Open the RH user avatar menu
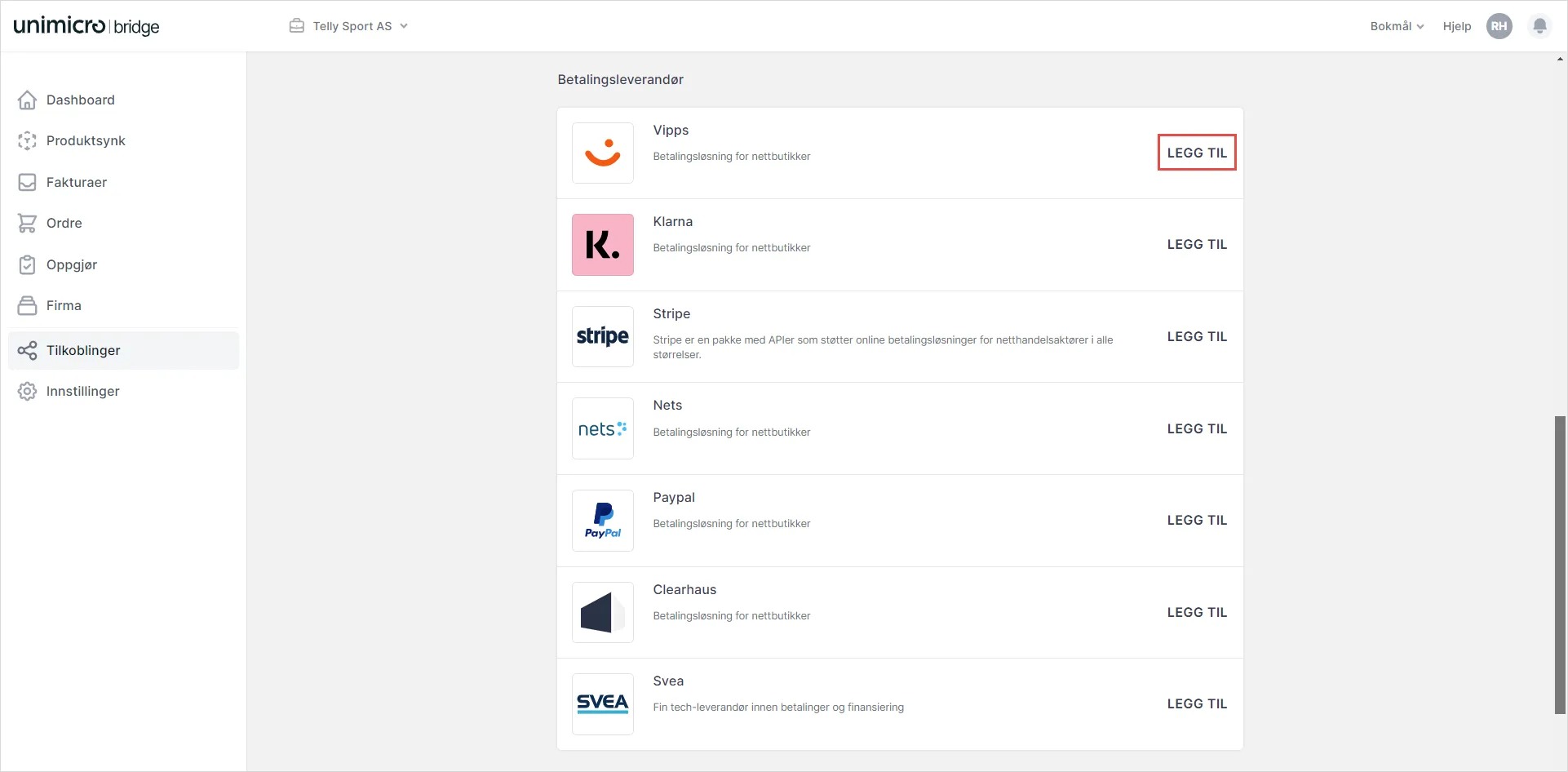 tap(1499, 26)
